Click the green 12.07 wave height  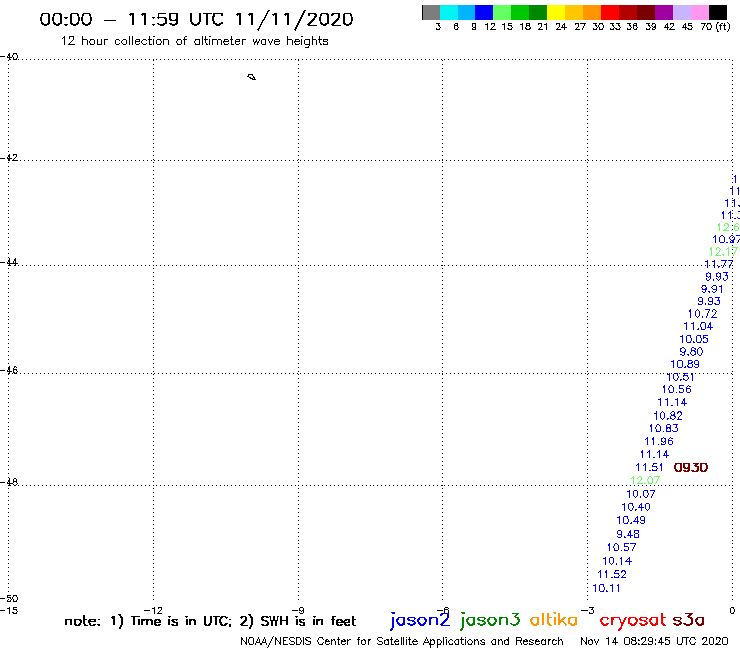point(645,481)
